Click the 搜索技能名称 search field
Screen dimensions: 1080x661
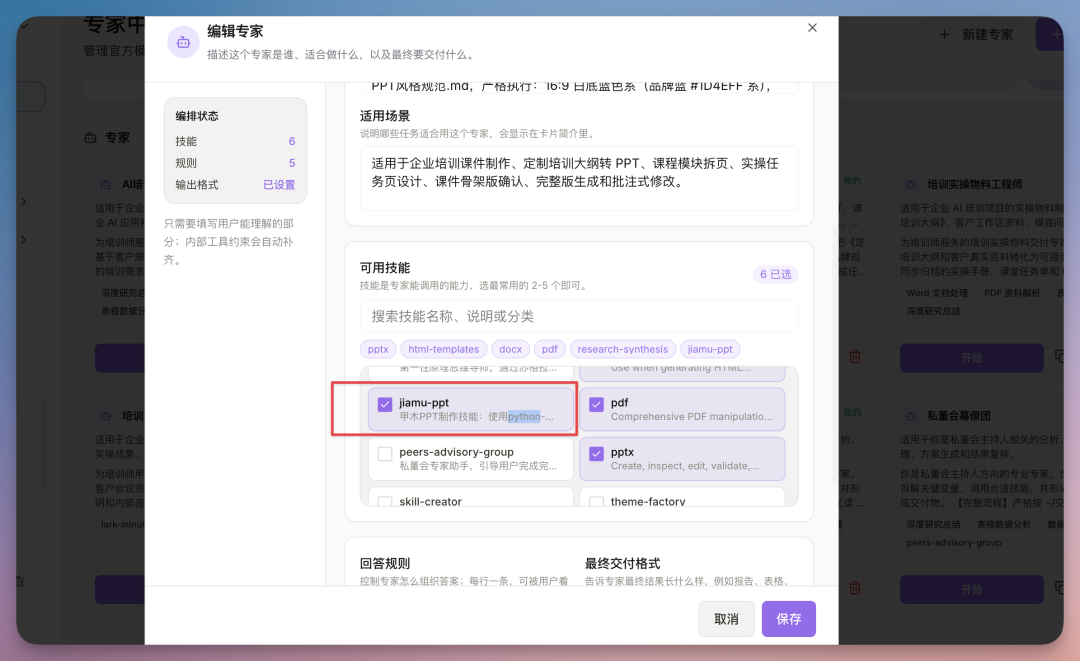579,316
